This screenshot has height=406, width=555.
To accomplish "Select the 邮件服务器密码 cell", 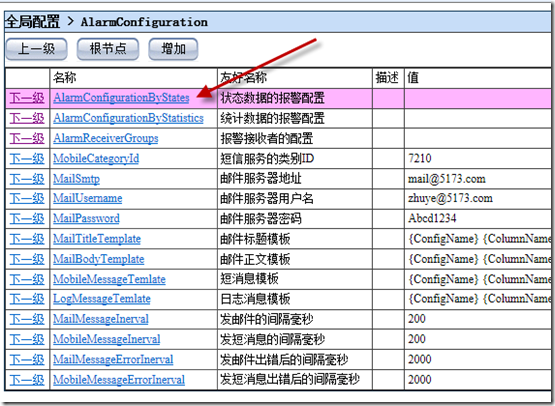I will pyautogui.click(x=294, y=219).
